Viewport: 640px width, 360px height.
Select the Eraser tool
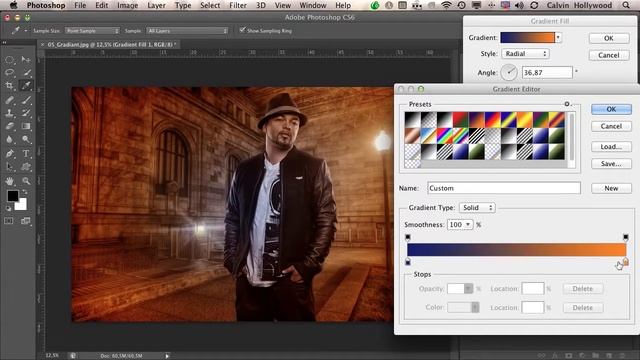coord(9,126)
